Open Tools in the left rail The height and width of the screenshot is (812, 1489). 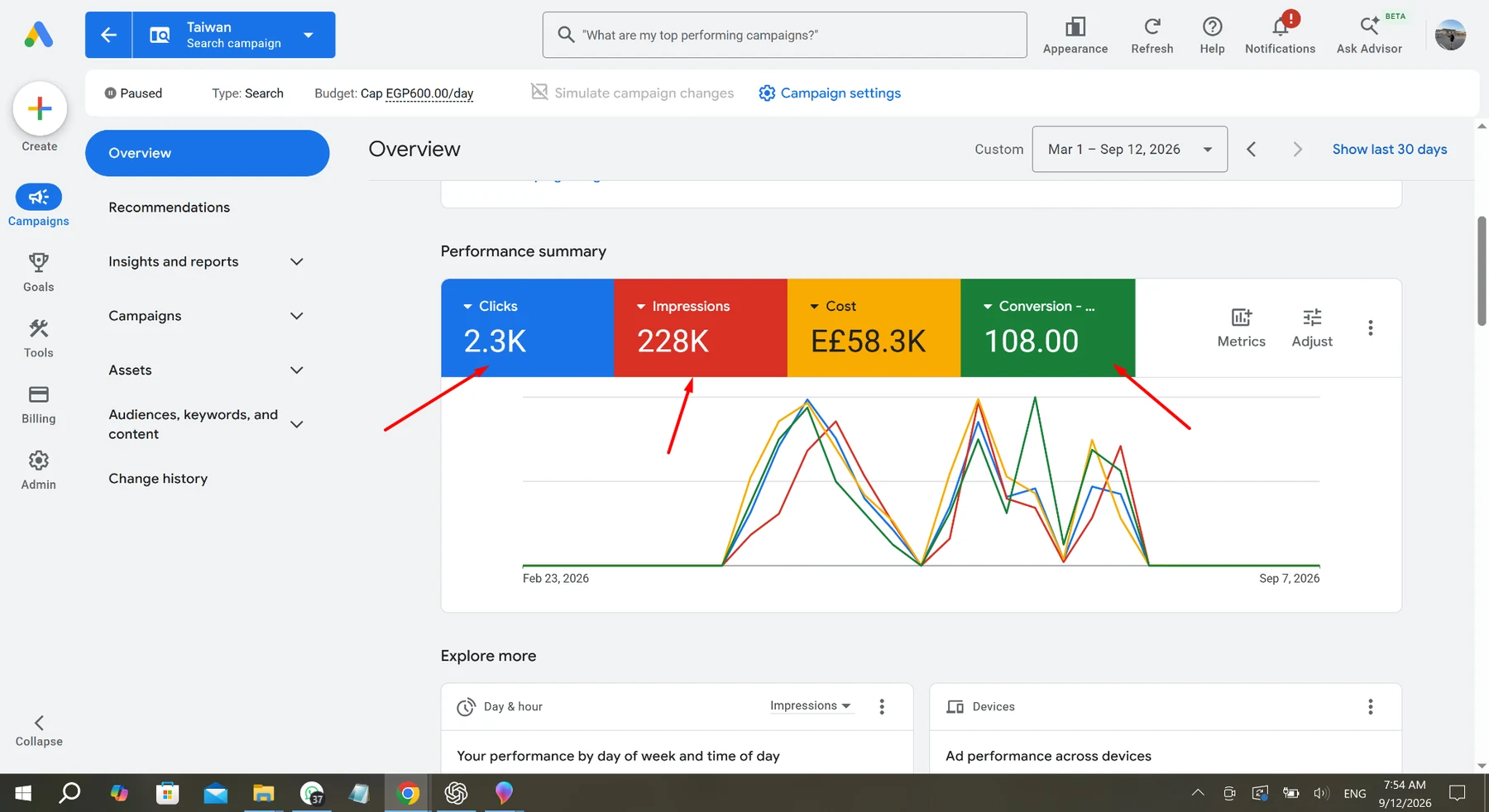[x=38, y=338]
